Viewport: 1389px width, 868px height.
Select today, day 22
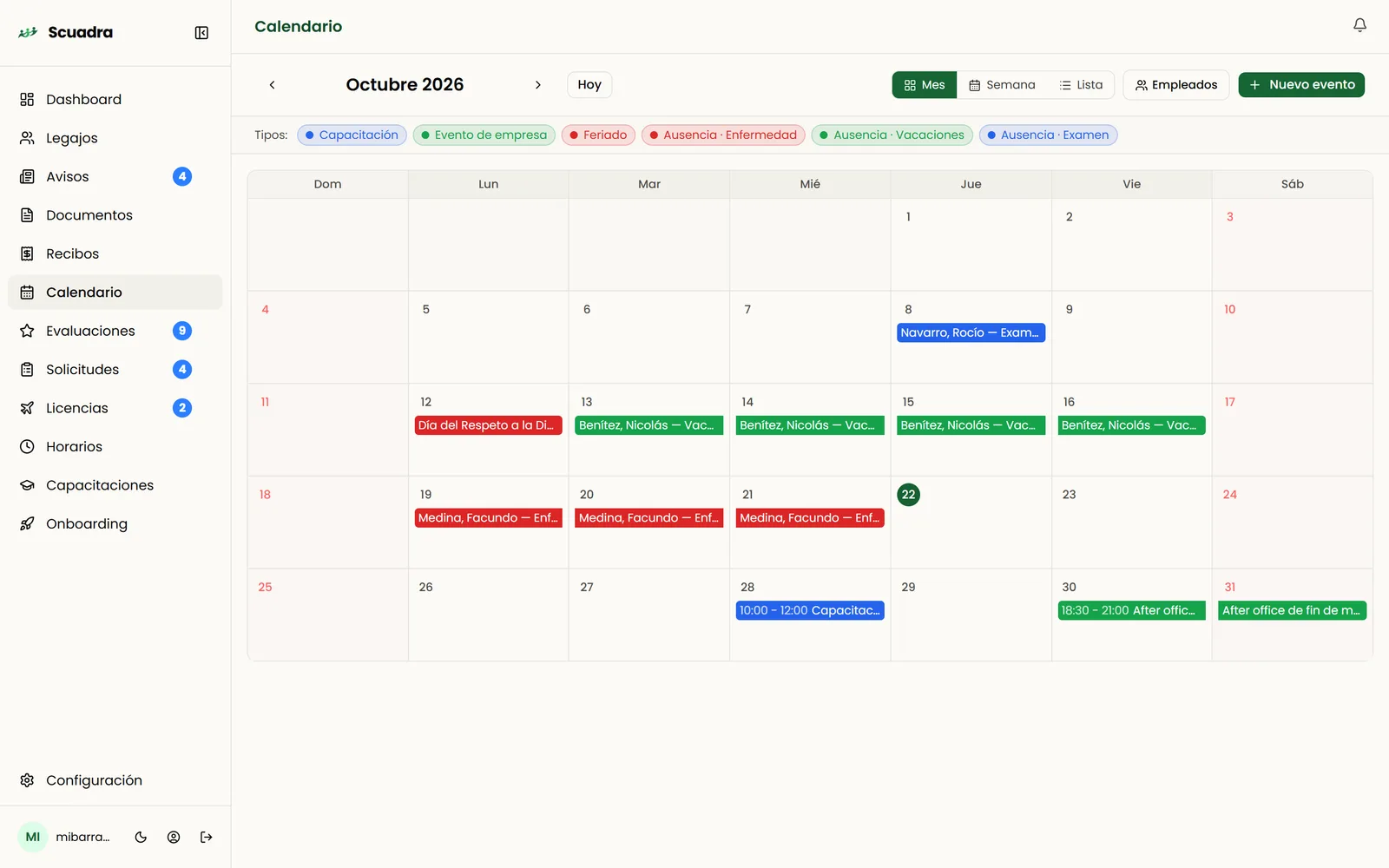[908, 495]
